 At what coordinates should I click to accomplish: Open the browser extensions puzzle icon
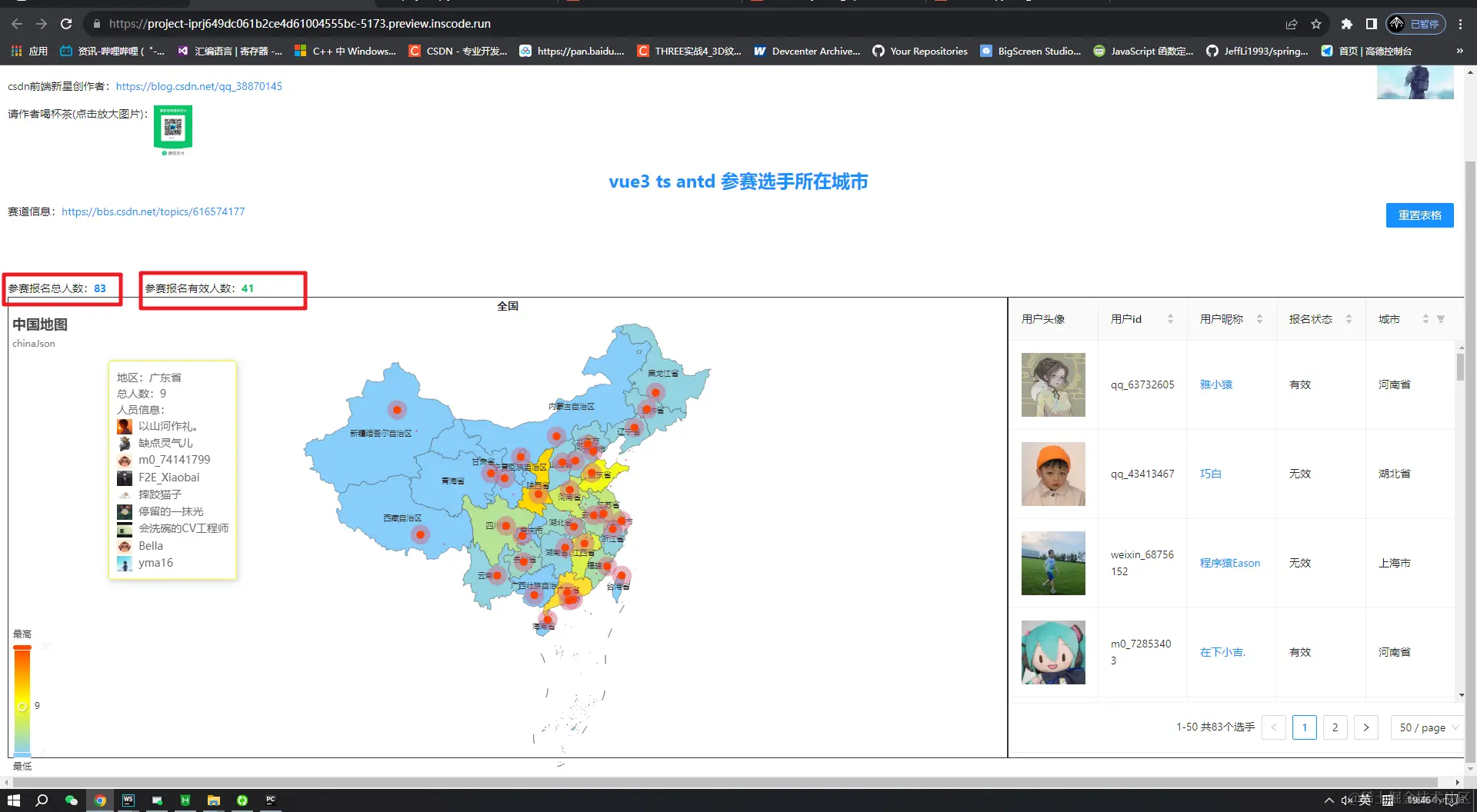tap(1346, 24)
